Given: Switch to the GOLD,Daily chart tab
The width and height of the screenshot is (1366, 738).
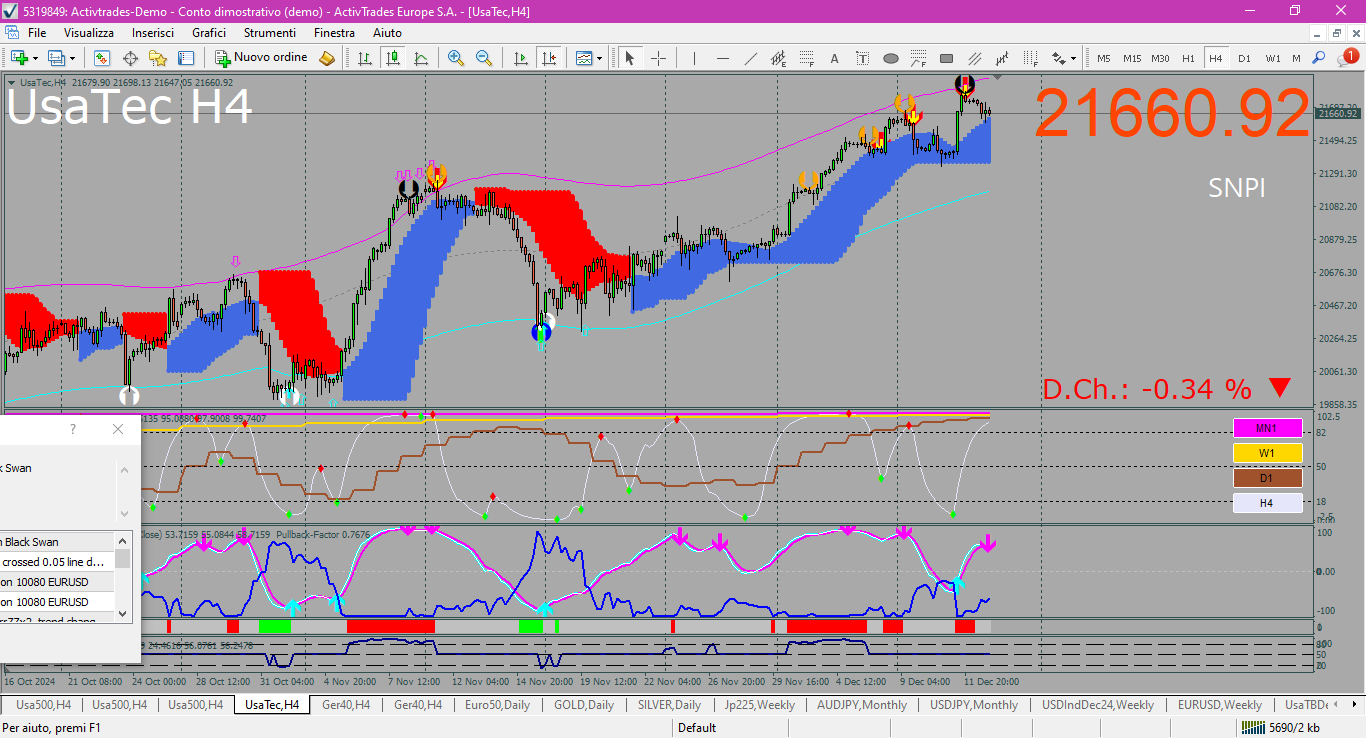Looking at the screenshot, I should 584,704.
